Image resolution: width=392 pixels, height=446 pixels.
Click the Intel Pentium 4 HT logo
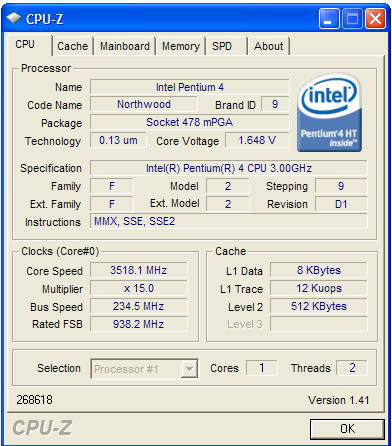tap(329, 113)
